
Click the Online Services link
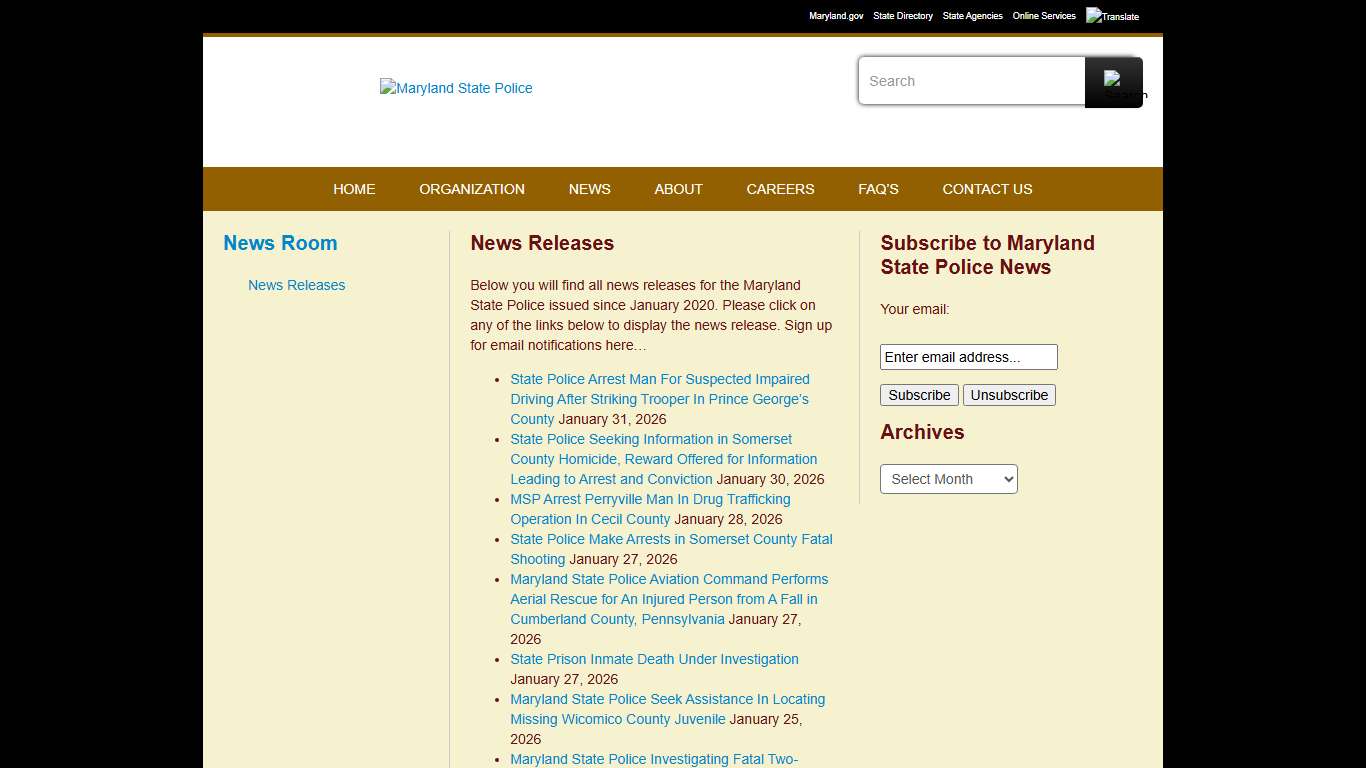pos(1043,16)
